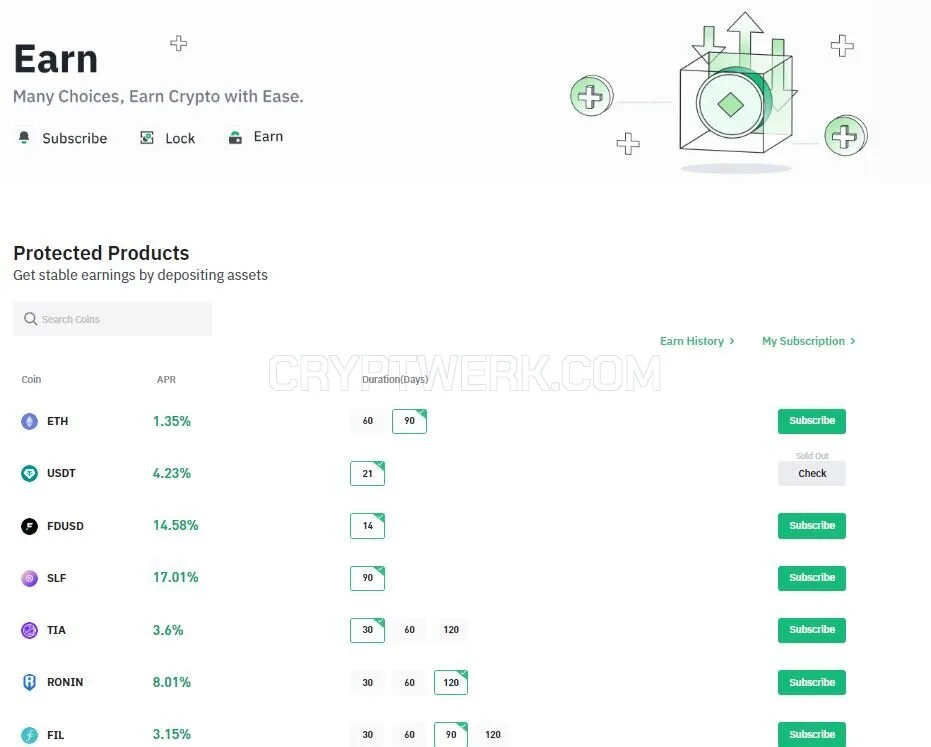Click the Lock step label
Viewport: 931px width, 747px height.
coord(180,138)
